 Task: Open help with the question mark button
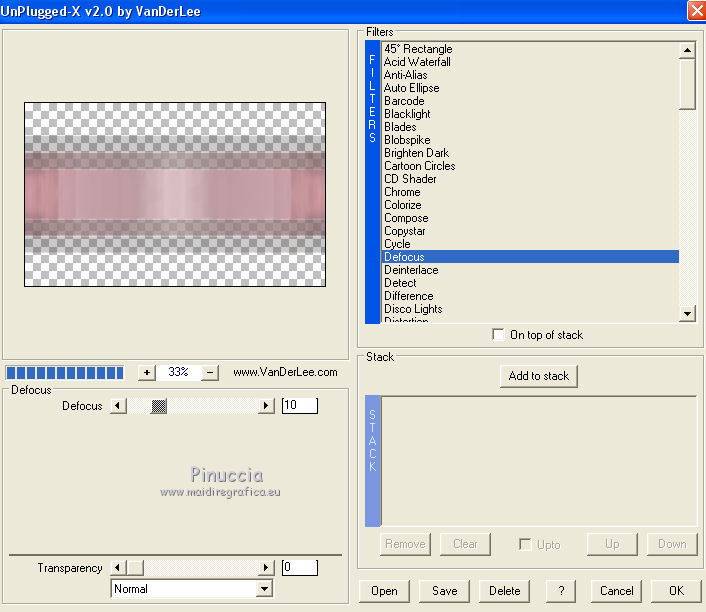pos(561,591)
